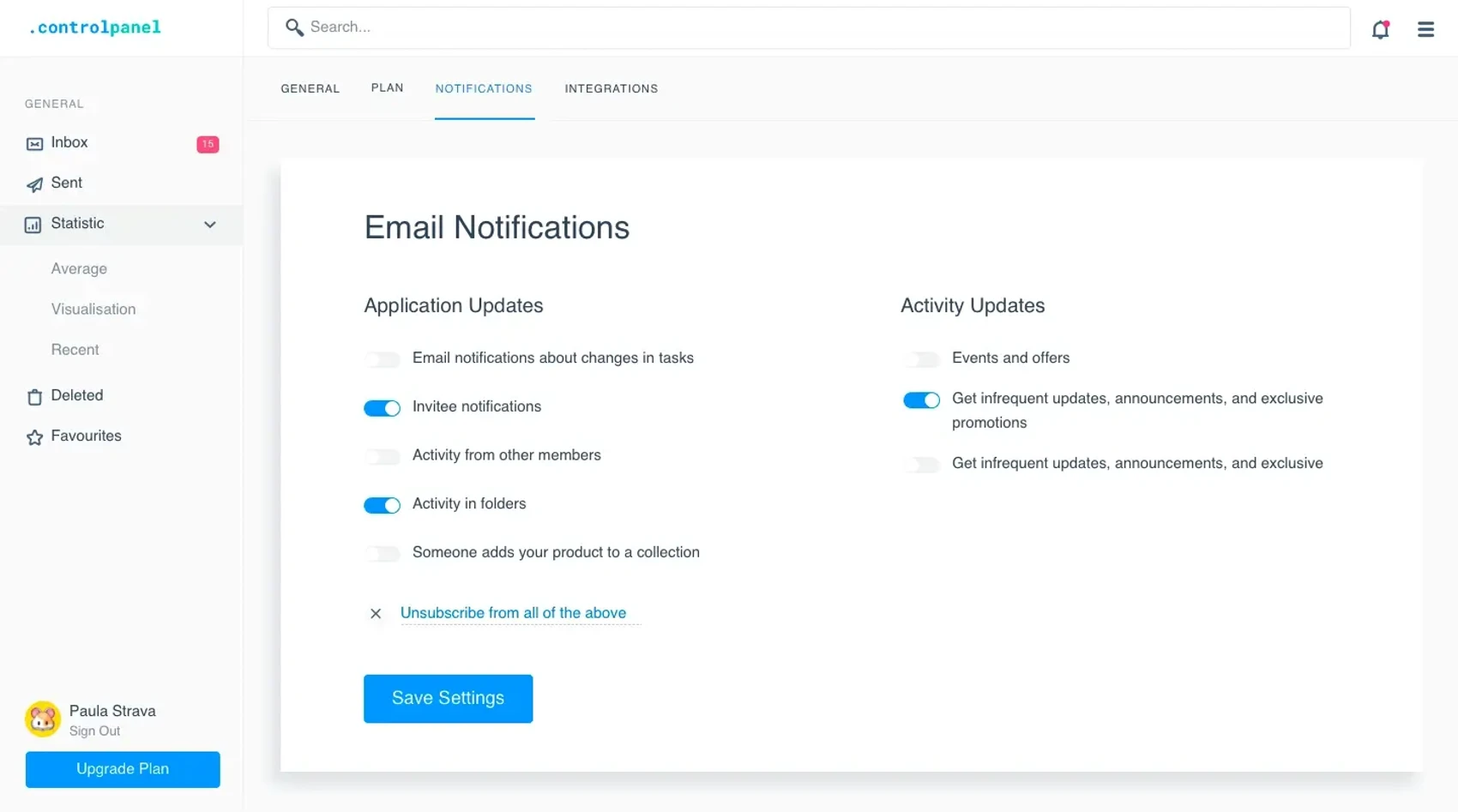Click the Save Settings button

448,698
